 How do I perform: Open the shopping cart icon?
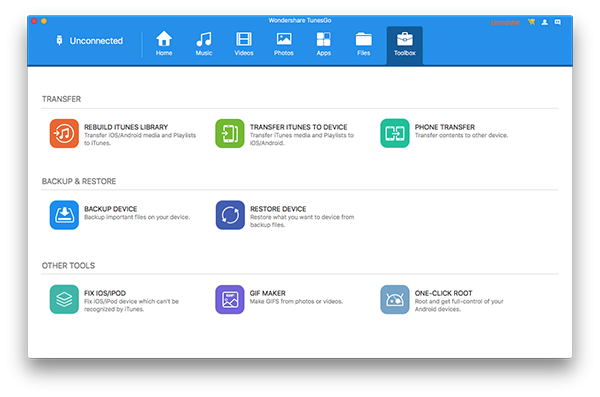531,22
